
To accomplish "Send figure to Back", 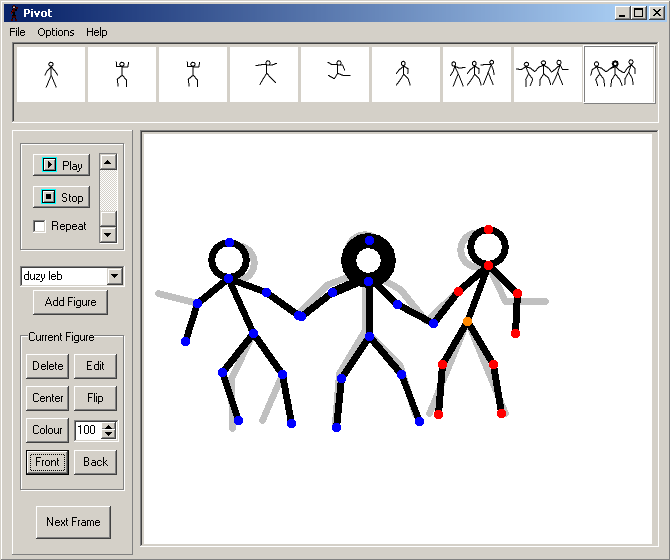I will tap(95, 462).
